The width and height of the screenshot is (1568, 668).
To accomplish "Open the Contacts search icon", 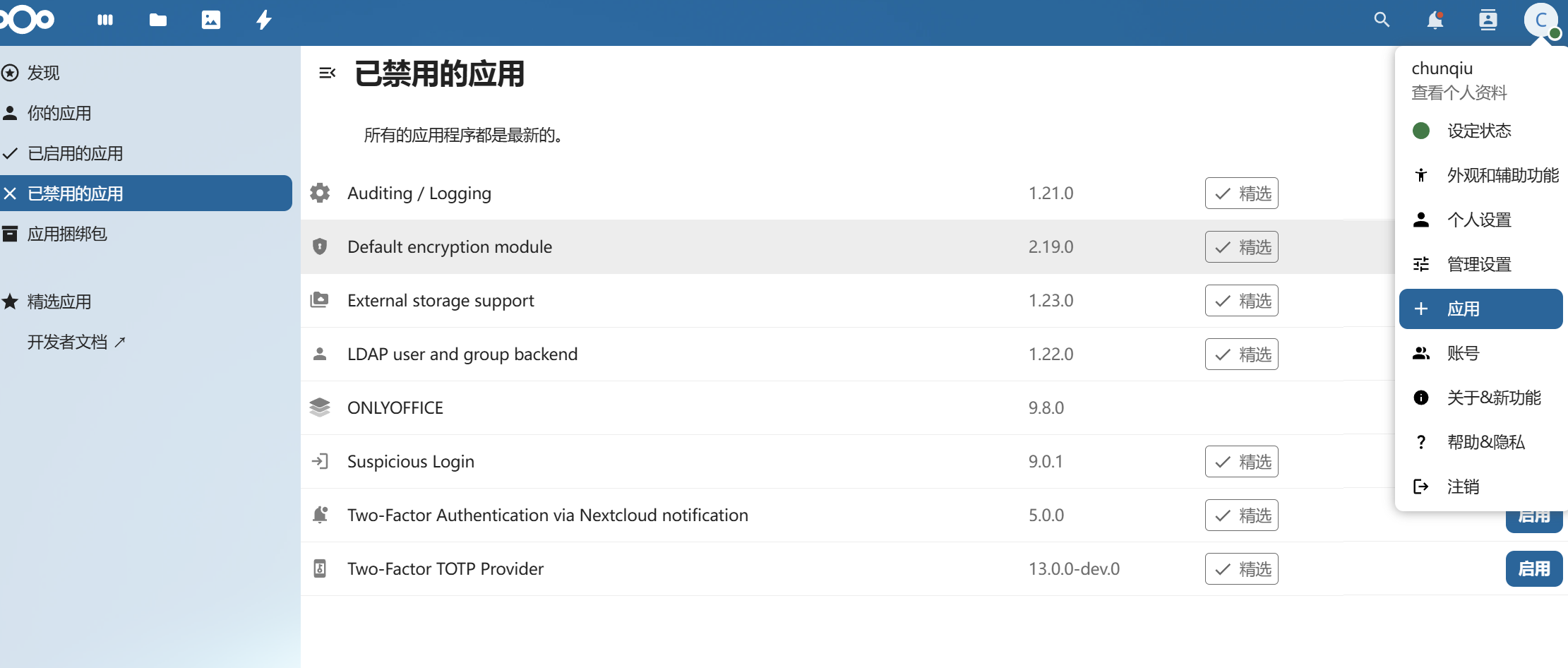I will (1488, 20).
